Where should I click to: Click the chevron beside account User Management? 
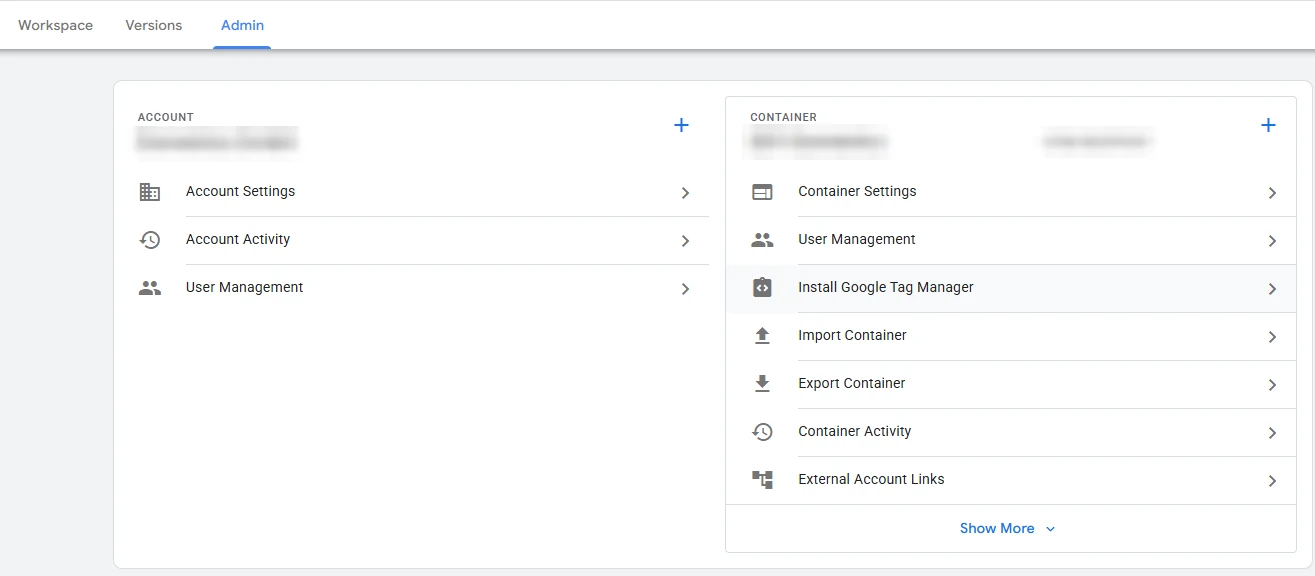click(x=685, y=289)
